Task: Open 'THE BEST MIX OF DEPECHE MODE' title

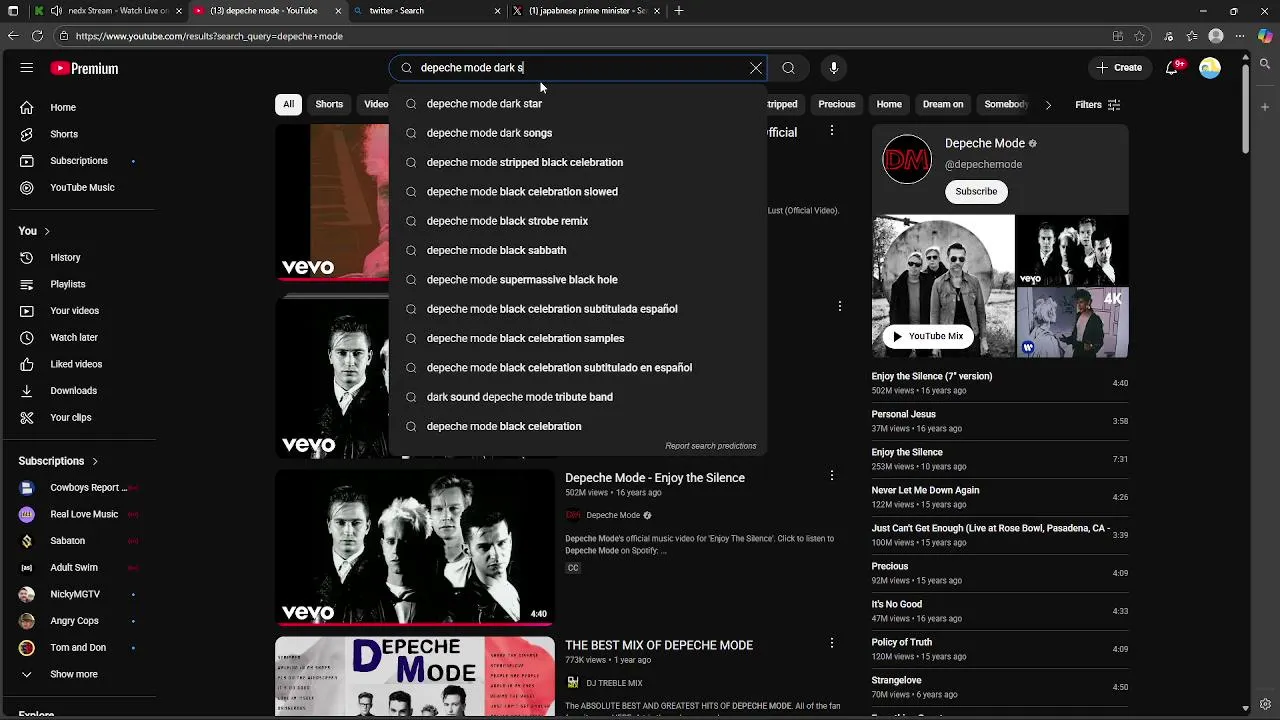Action: (x=659, y=645)
